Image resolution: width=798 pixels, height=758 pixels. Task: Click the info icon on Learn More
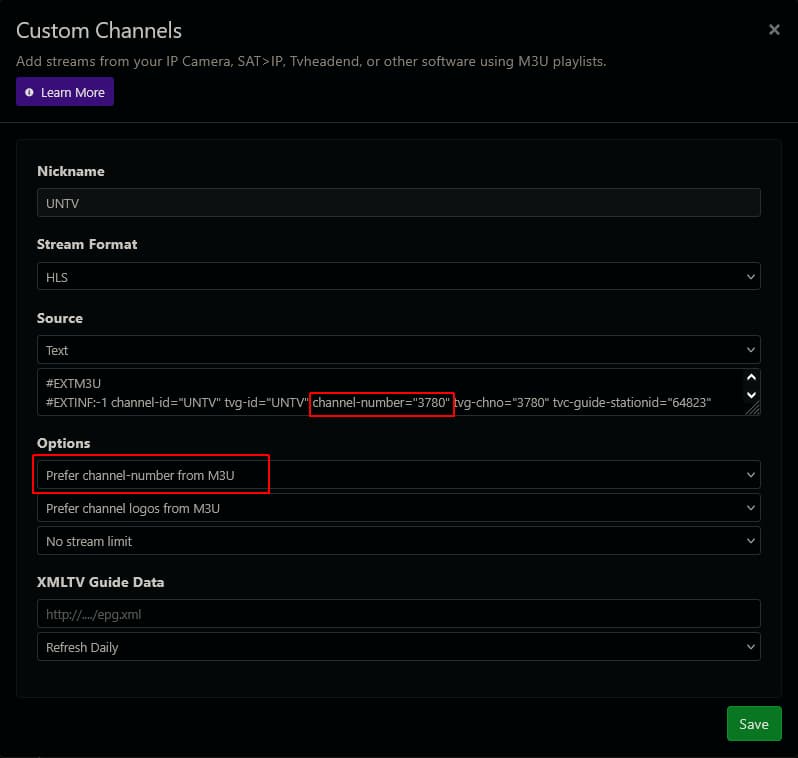pyautogui.click(x=29, y=92)
